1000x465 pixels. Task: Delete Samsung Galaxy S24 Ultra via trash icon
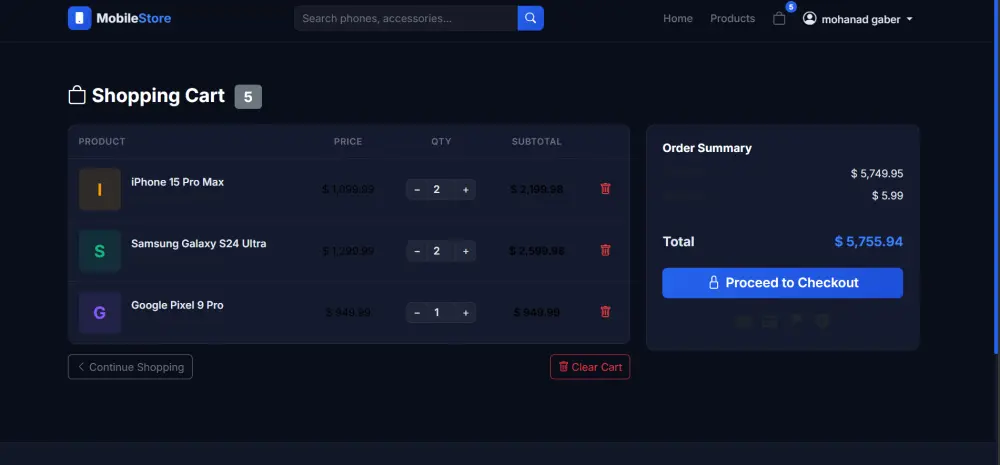pyautogui.click(x=606, y=250)
